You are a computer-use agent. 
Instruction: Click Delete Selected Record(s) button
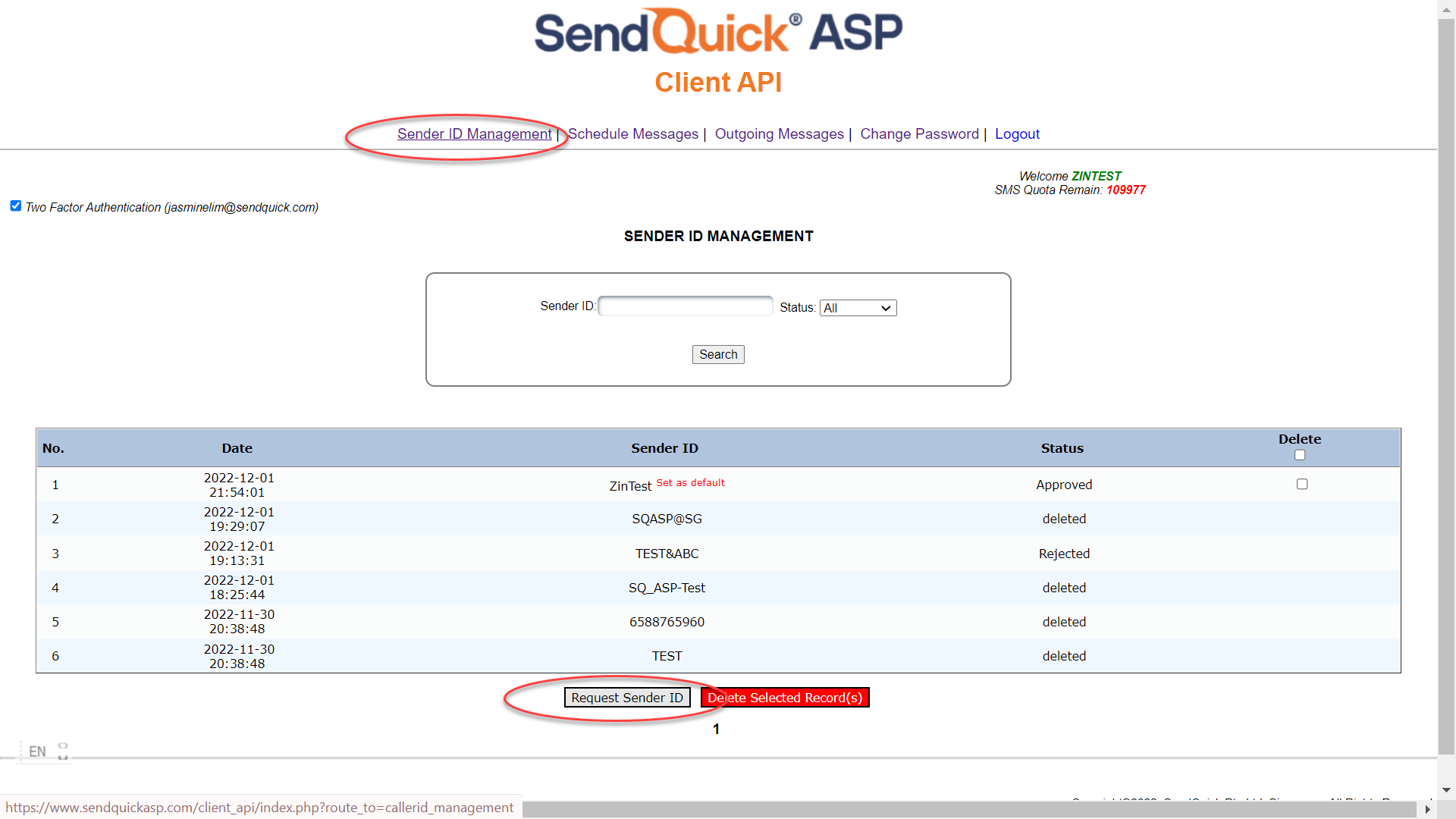(x=785, y=698)
